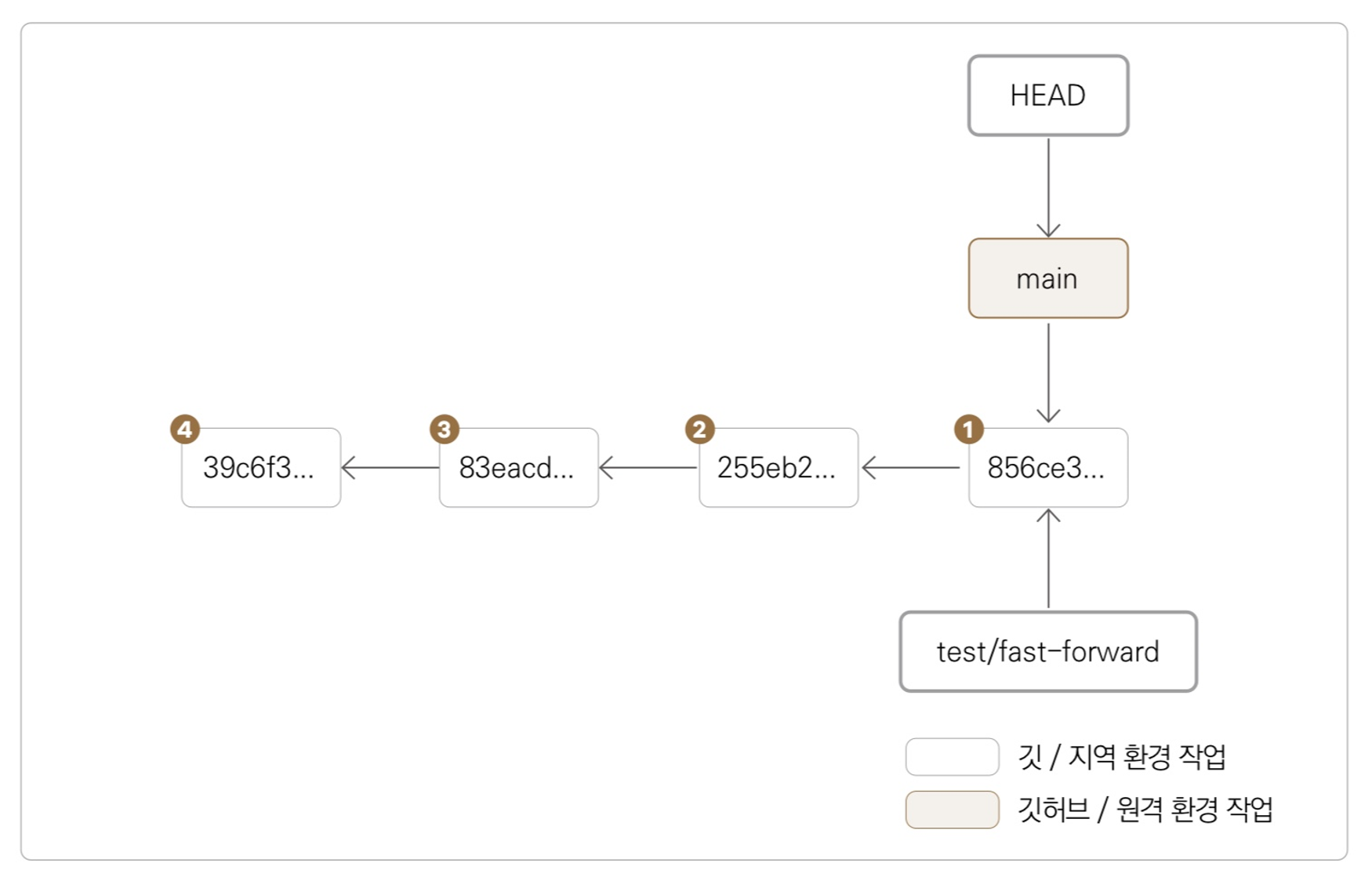The image size is (1372, 877).
Task: Click the arrow from main to 856ce3
Action: tap(1048, 372)
